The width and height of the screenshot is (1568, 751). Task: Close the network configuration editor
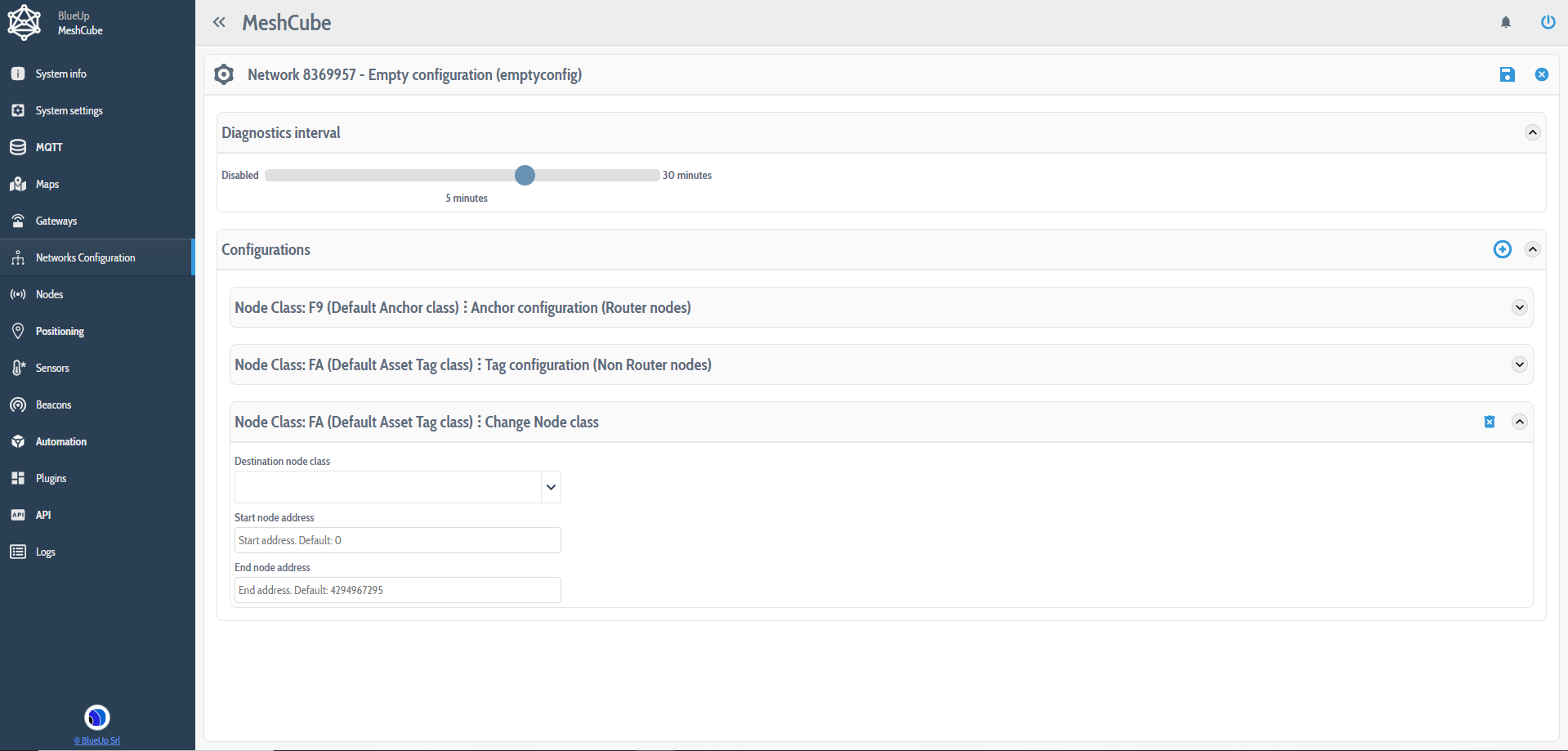(1541, 74)
